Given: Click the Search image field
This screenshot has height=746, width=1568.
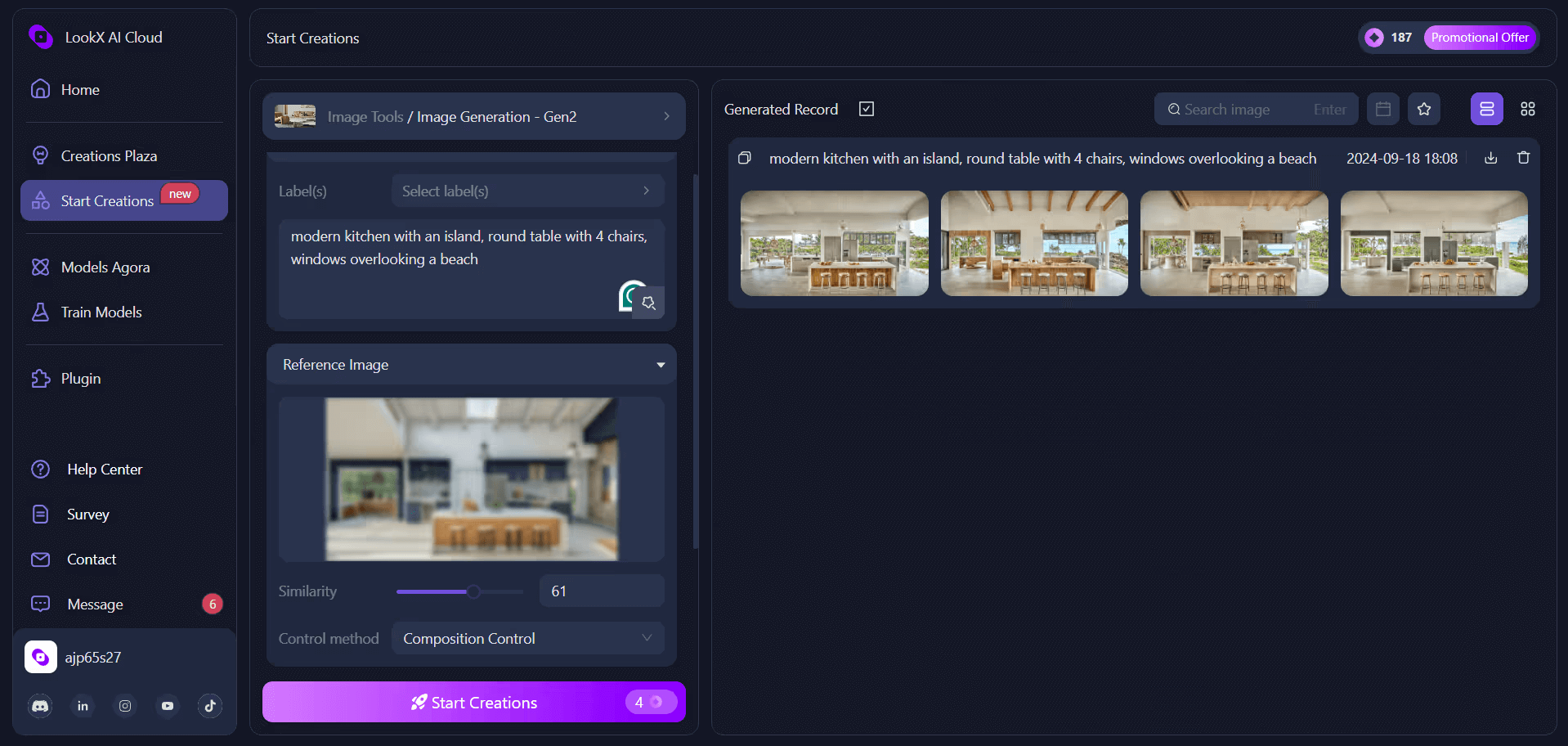Looking at the screenshot, I should 1256,109.
